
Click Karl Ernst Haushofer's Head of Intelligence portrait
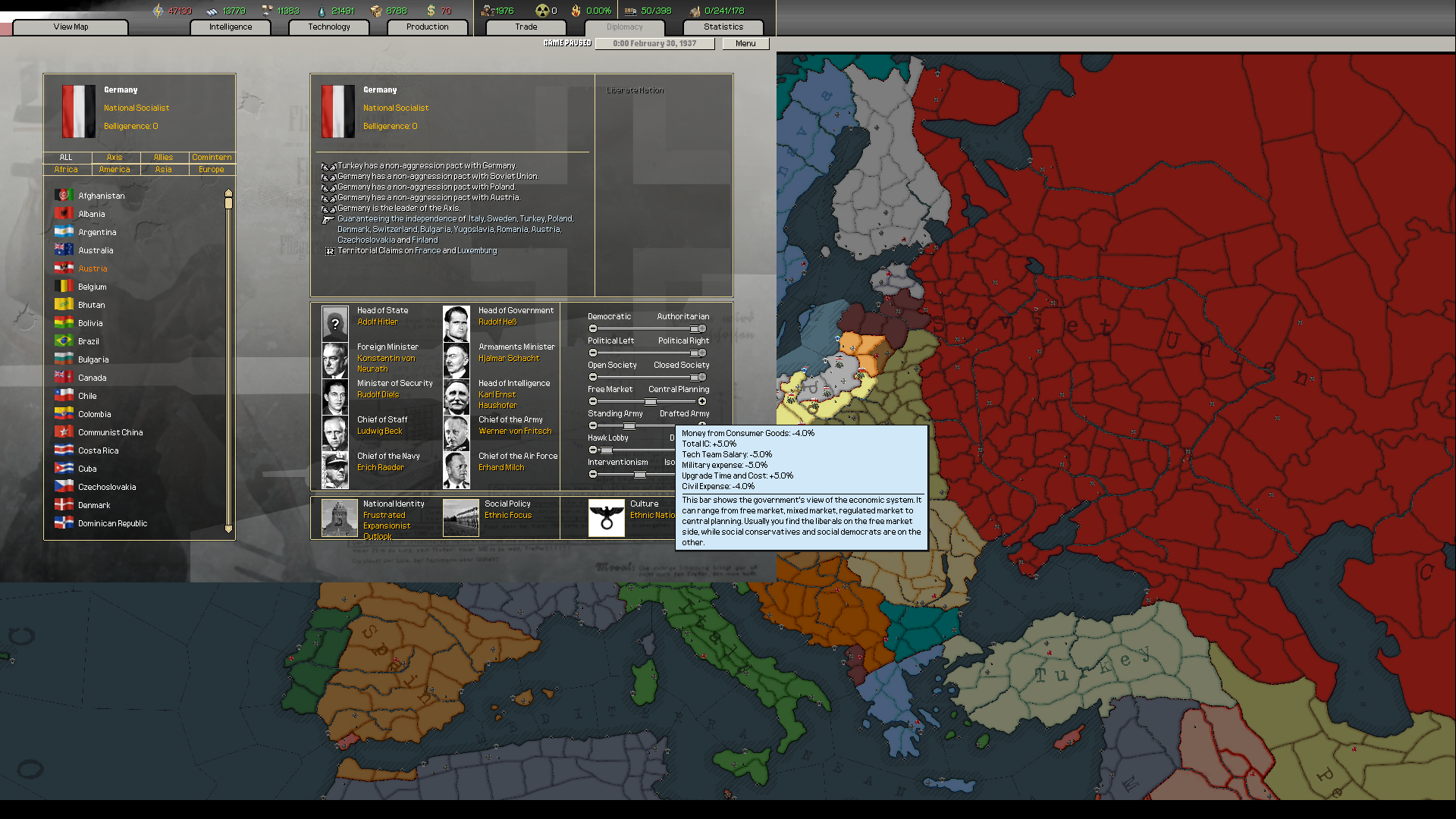[456, 397]
